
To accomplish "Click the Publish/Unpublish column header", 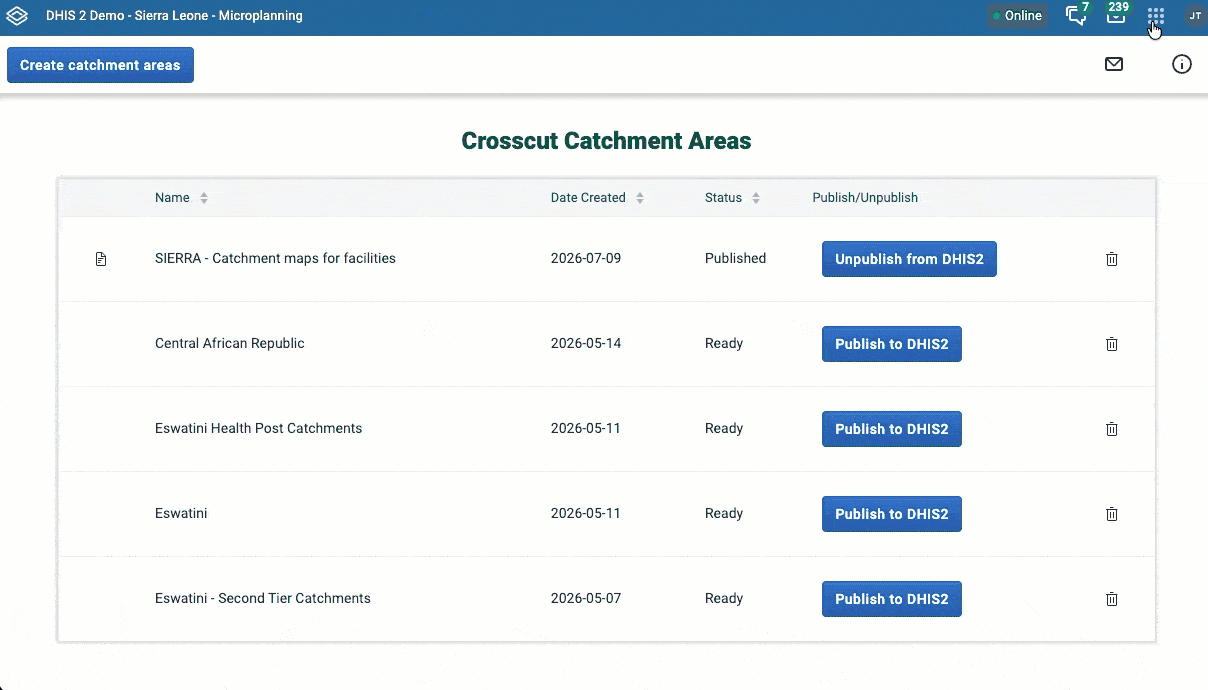I will click(865, 198).
